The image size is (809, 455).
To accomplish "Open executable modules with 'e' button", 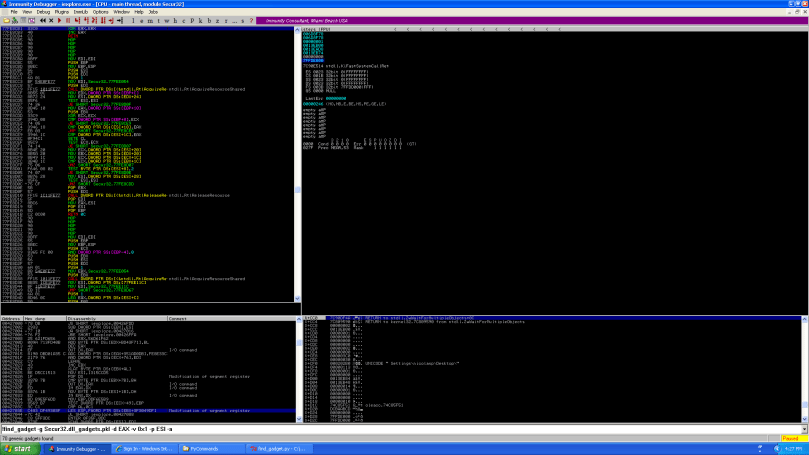I will coord(141,20).
